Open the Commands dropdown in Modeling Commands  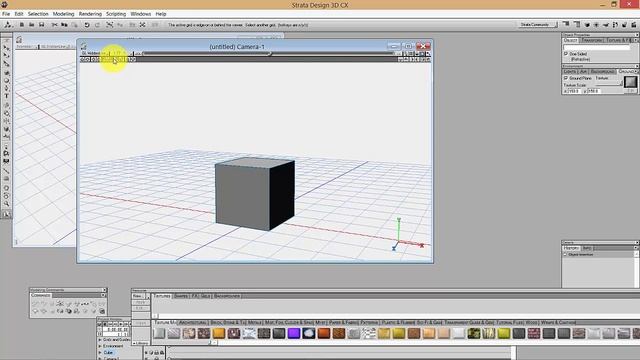click(x=103, y=295)
